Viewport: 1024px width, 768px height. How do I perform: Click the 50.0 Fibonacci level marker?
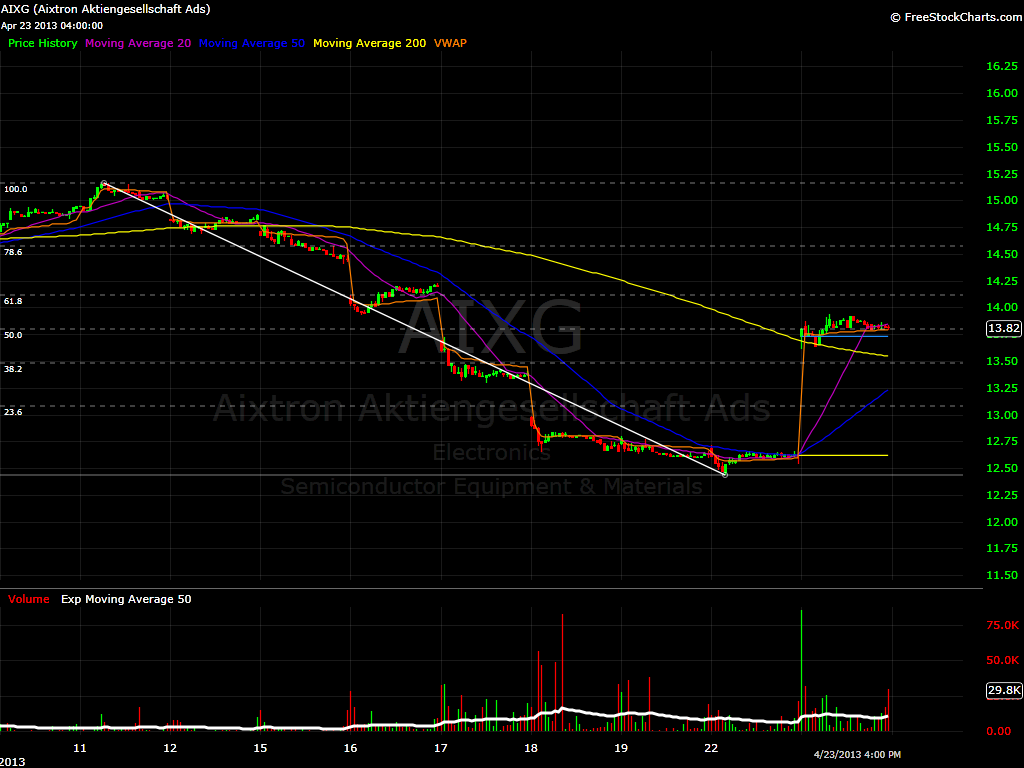pyautogui.click(x=12, y=335)
